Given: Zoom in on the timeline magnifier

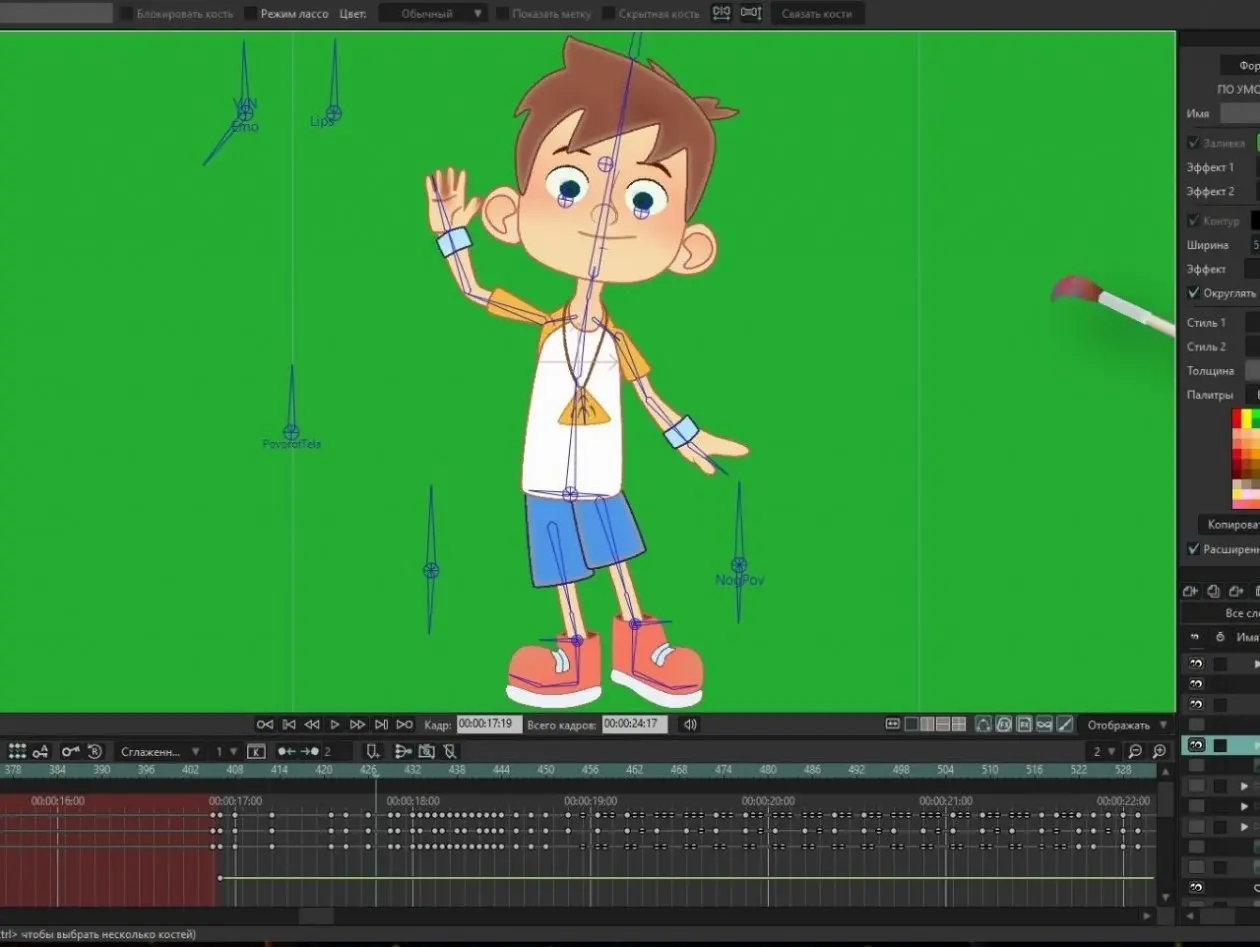Looking at the screenshot, I should 1135,751.
